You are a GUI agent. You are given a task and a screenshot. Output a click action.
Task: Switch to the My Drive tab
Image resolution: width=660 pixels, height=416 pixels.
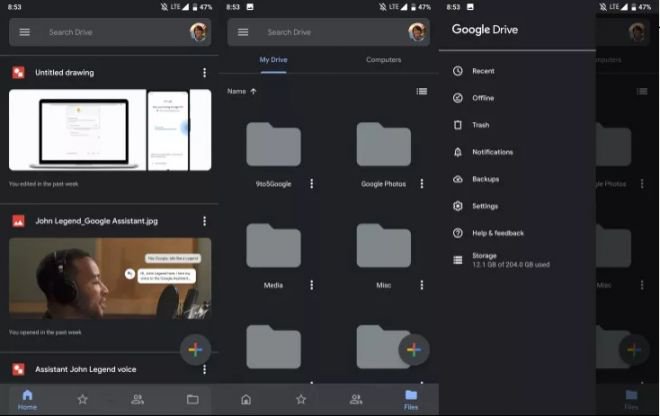point(274,60)
